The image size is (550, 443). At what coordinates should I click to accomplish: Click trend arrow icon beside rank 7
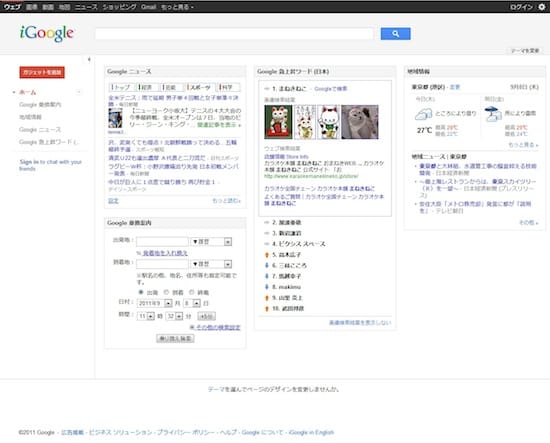pos(267,276)
